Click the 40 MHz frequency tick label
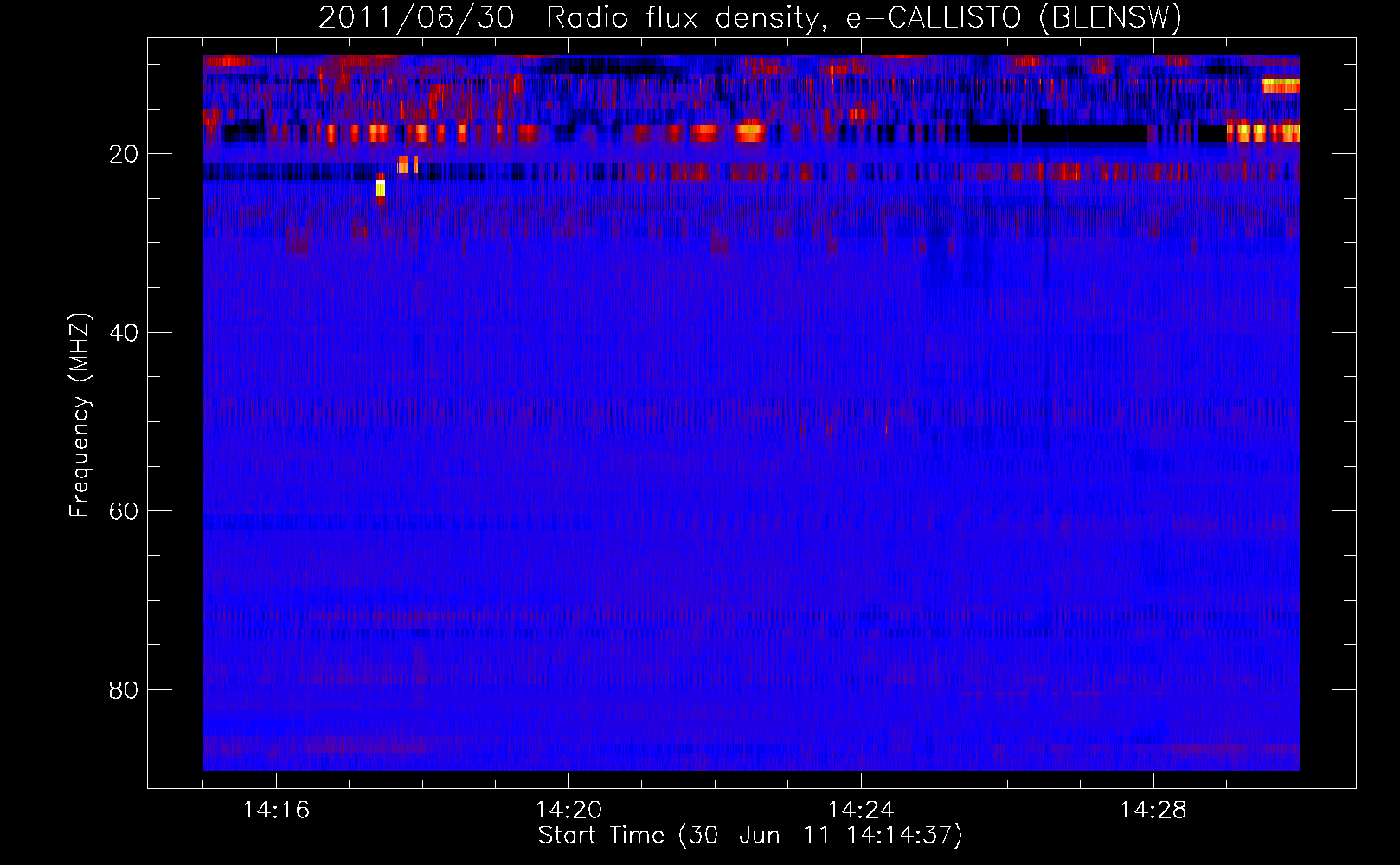 125,333
